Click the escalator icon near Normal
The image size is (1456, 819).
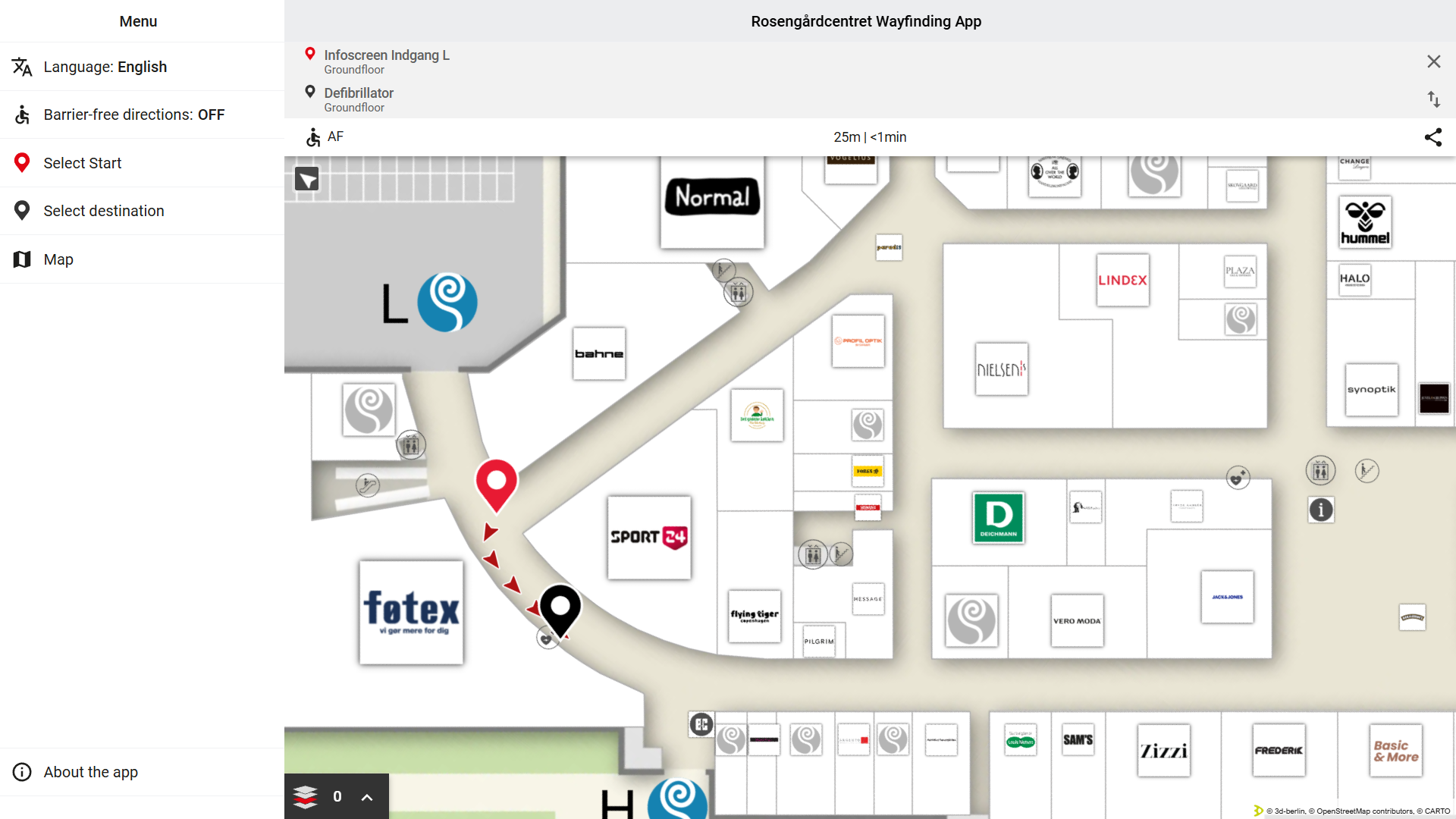tap(723, 269)
